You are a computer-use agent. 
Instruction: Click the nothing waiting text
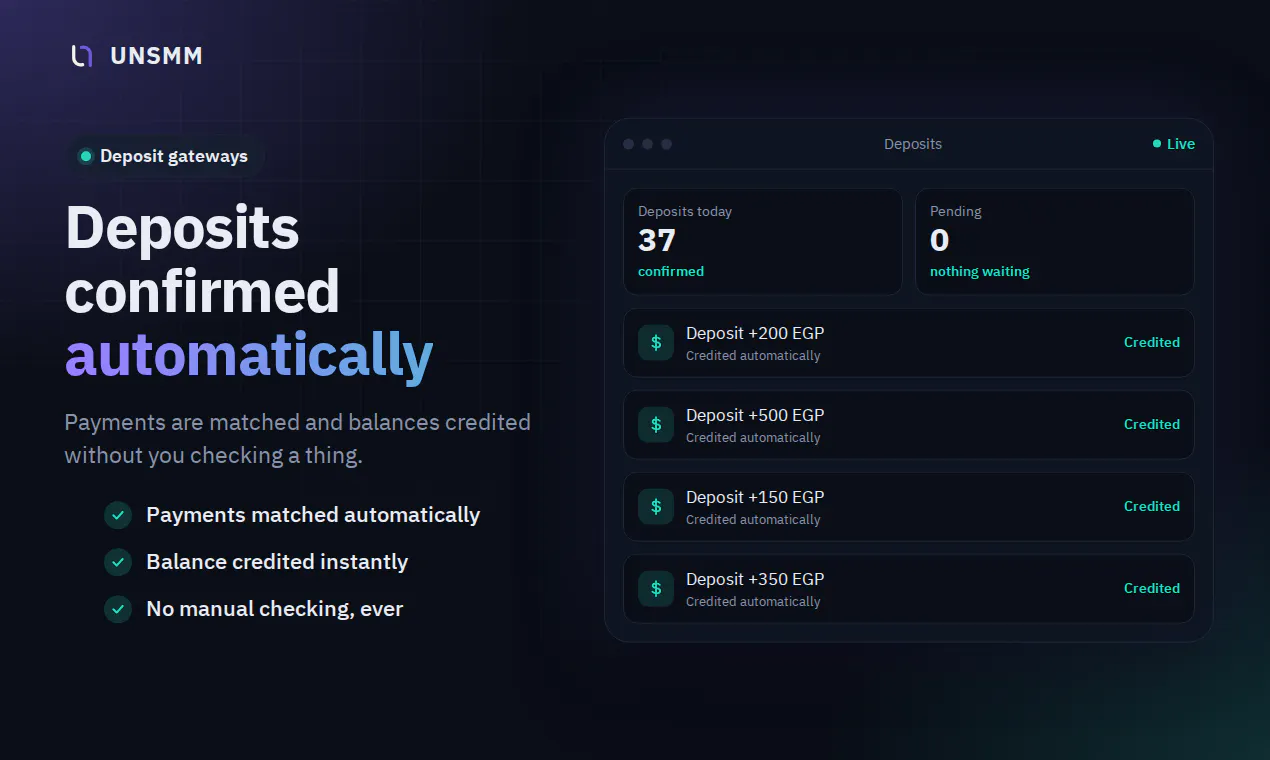(x=980, y=271)
